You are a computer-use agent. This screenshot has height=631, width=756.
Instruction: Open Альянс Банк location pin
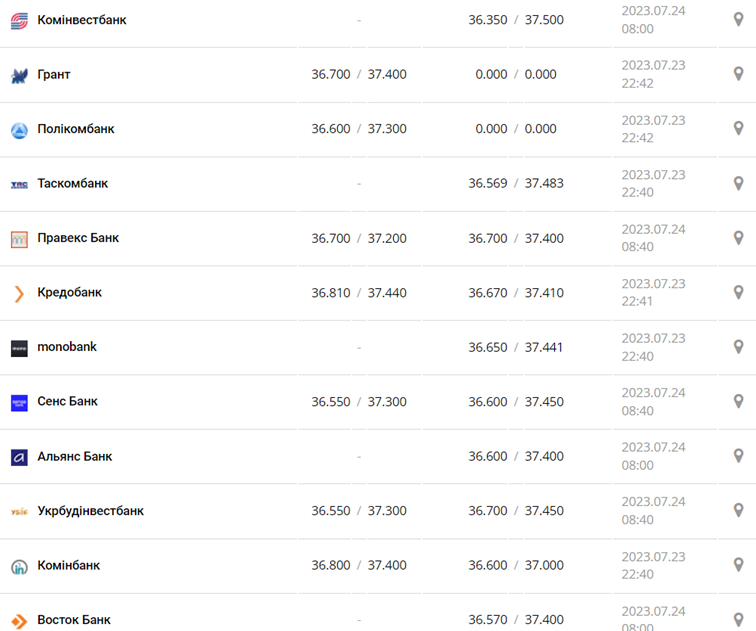point(739,456)
